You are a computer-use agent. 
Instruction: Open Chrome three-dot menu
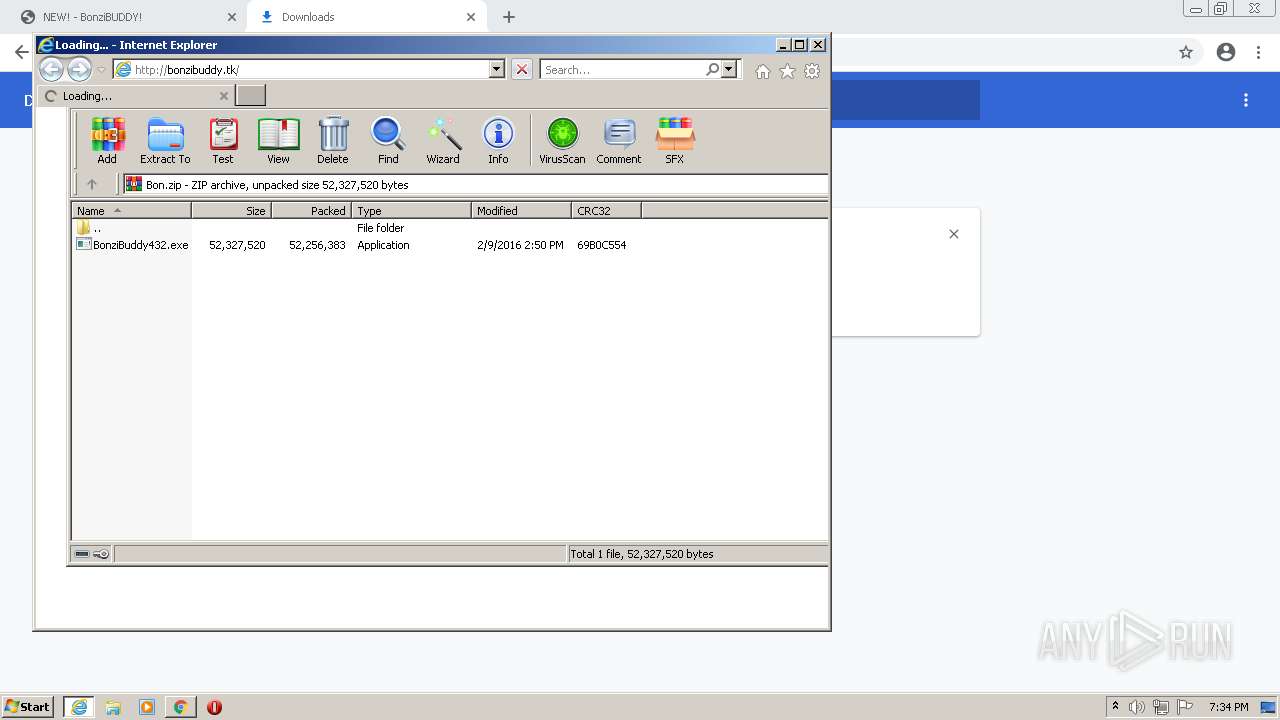1258,52
